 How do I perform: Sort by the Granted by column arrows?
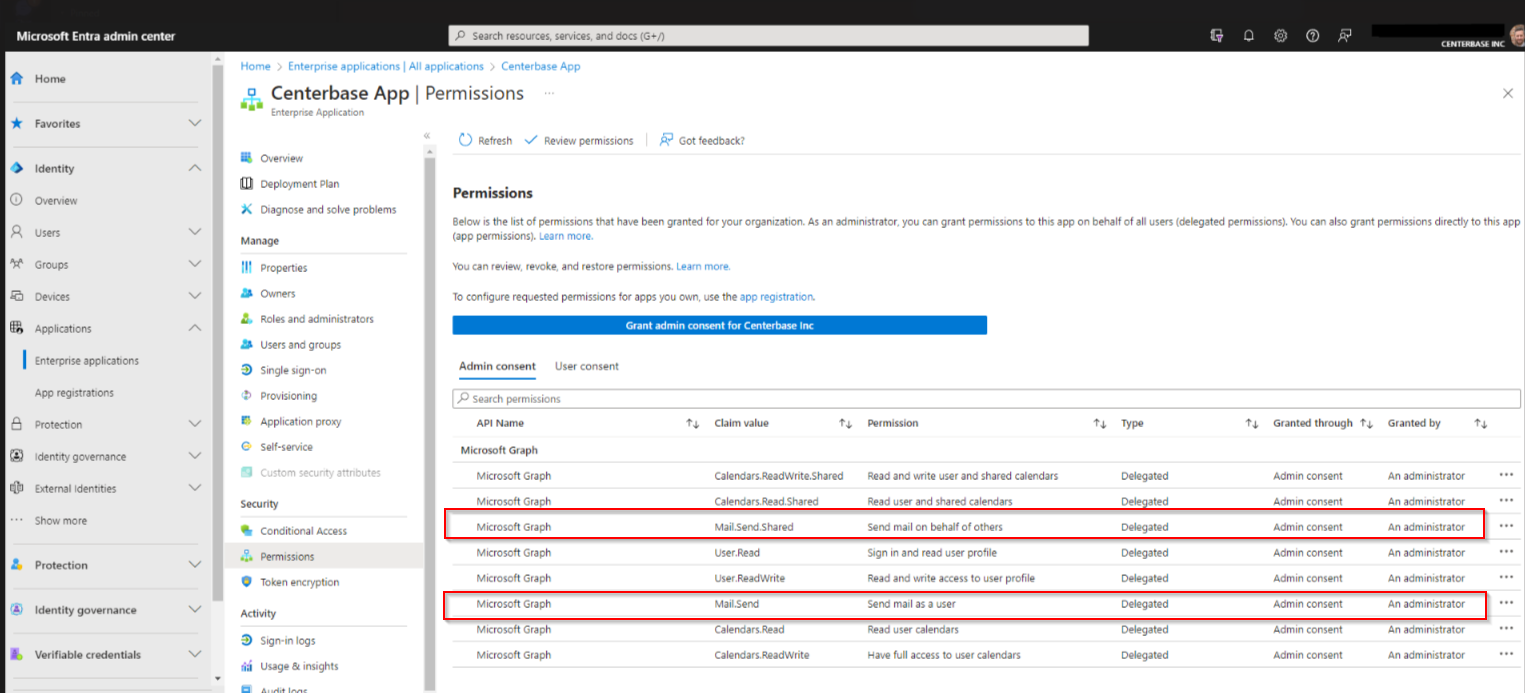(x=1481, y=424)
